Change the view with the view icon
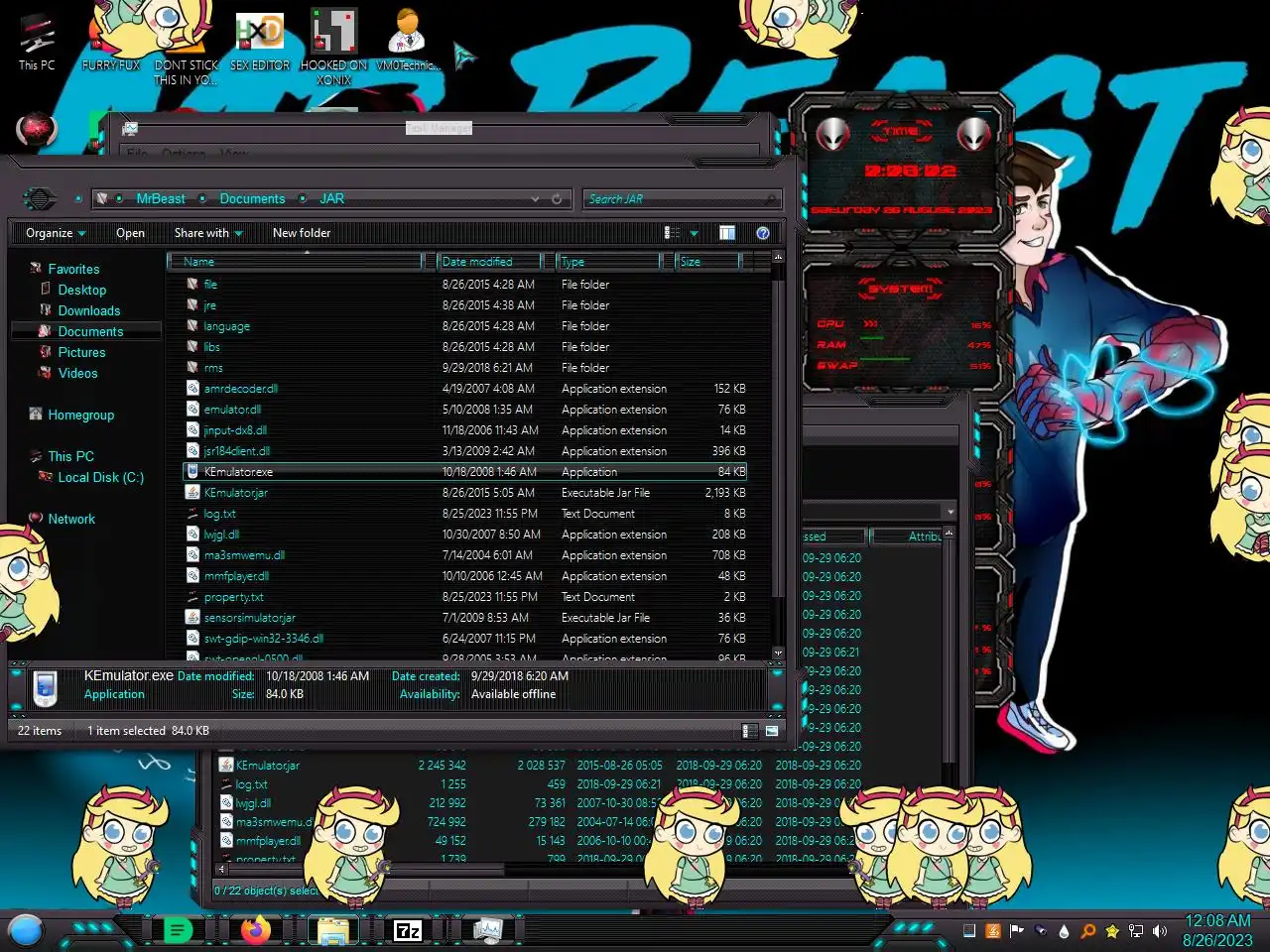The height and width of the screenshot is (952, 1270). [672, 233]
